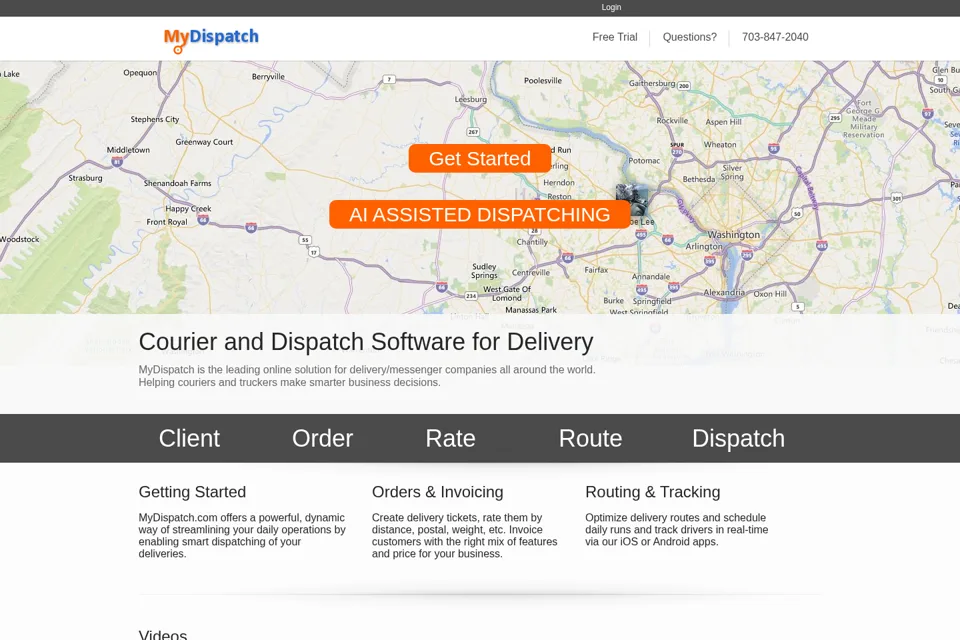
Task: Select the Route tab
Action: click(x=590, y=439)
